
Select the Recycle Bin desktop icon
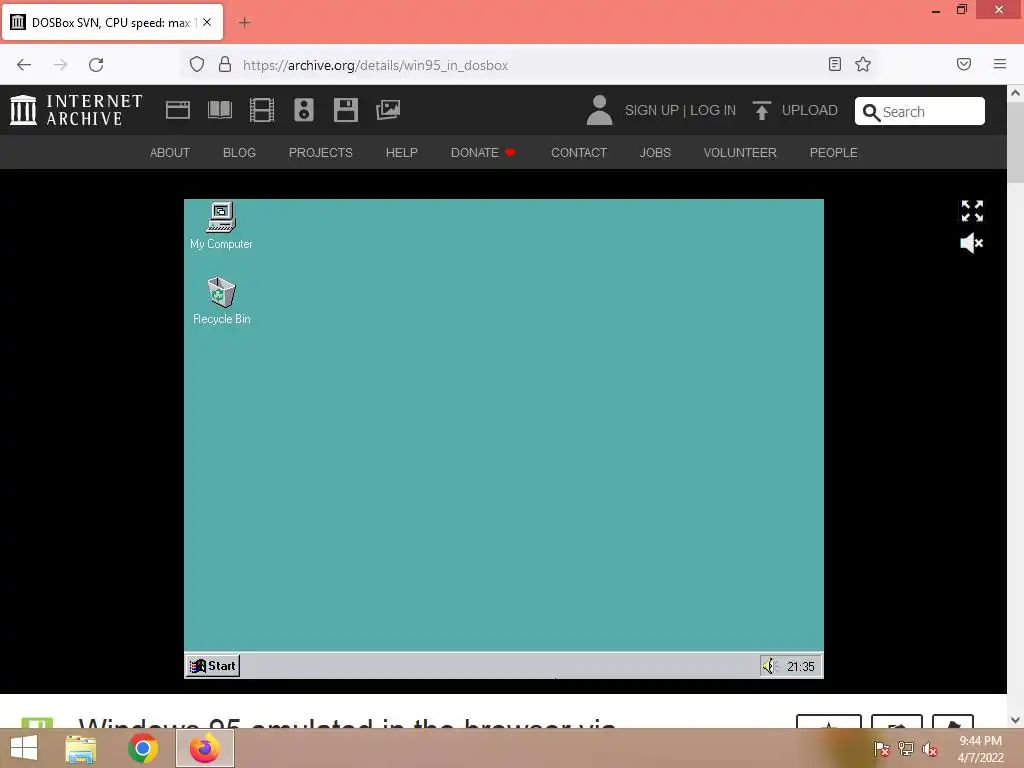(x=221, y=301)
